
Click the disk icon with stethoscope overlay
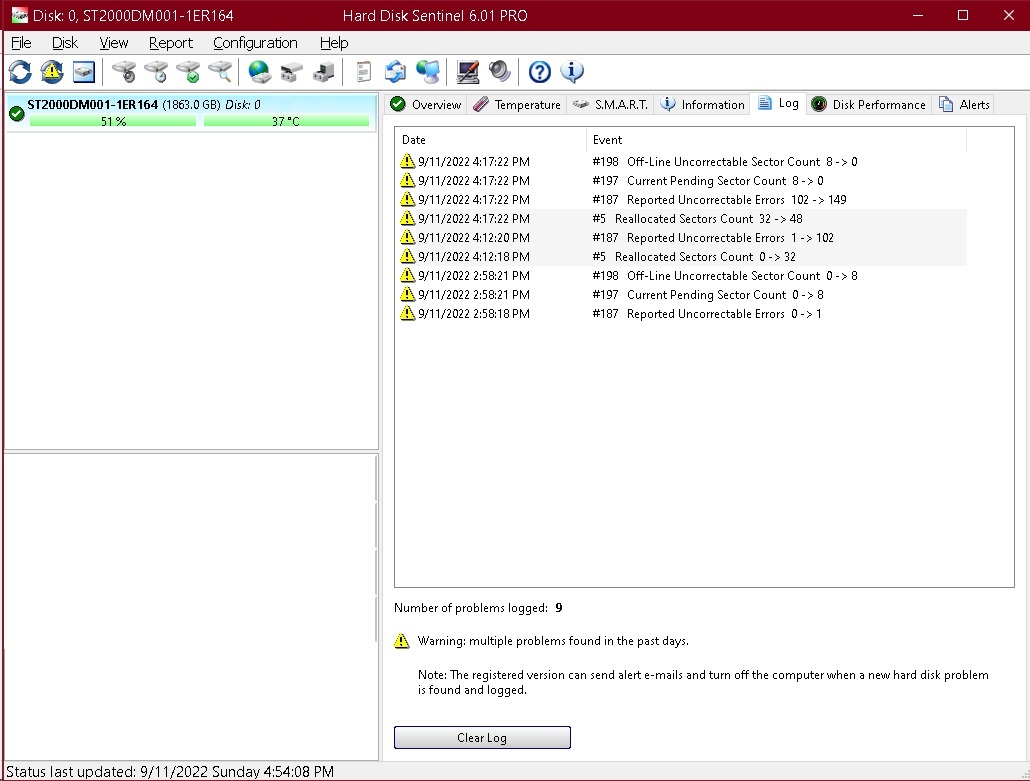point(123,72)
